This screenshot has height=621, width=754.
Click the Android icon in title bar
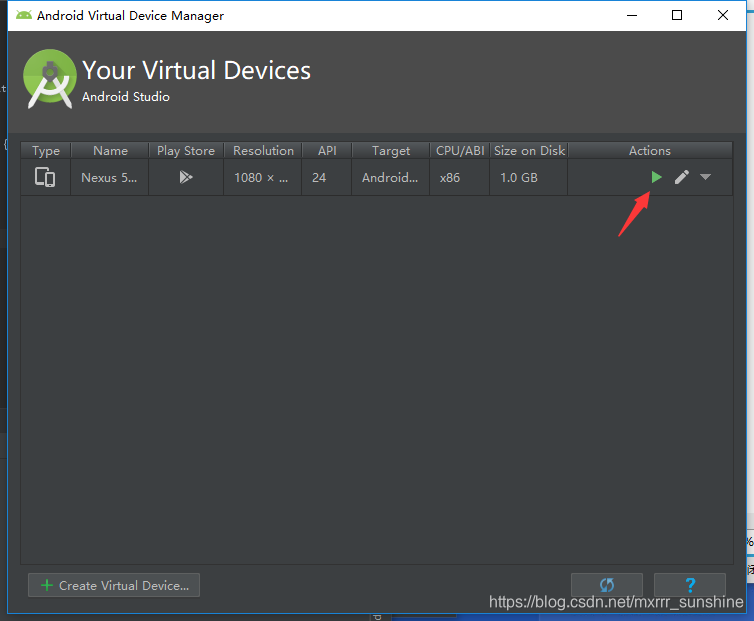pos(24,15)
